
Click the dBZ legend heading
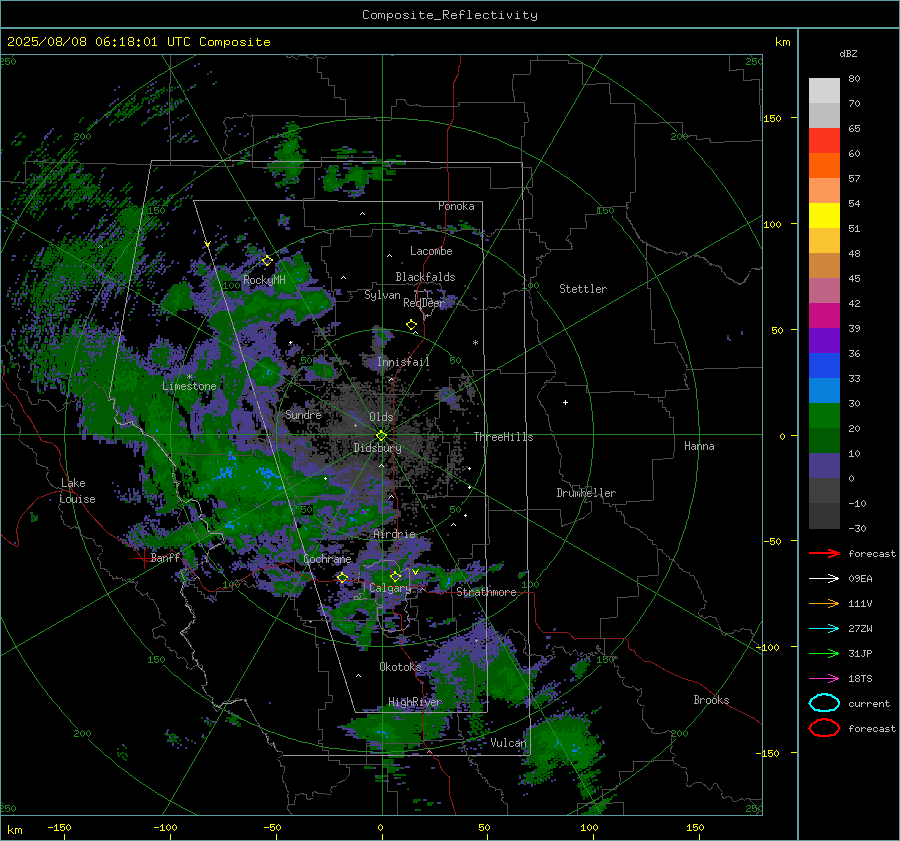coord(848,53)
